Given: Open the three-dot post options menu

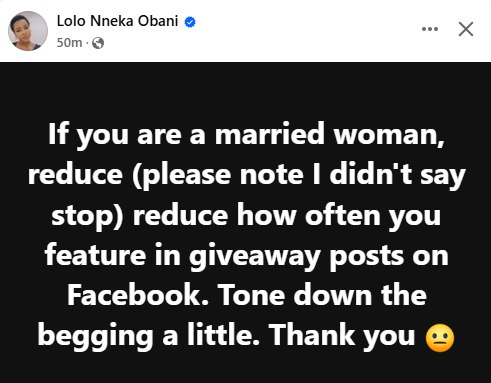Looking at the screenshot, I should 430,29.
